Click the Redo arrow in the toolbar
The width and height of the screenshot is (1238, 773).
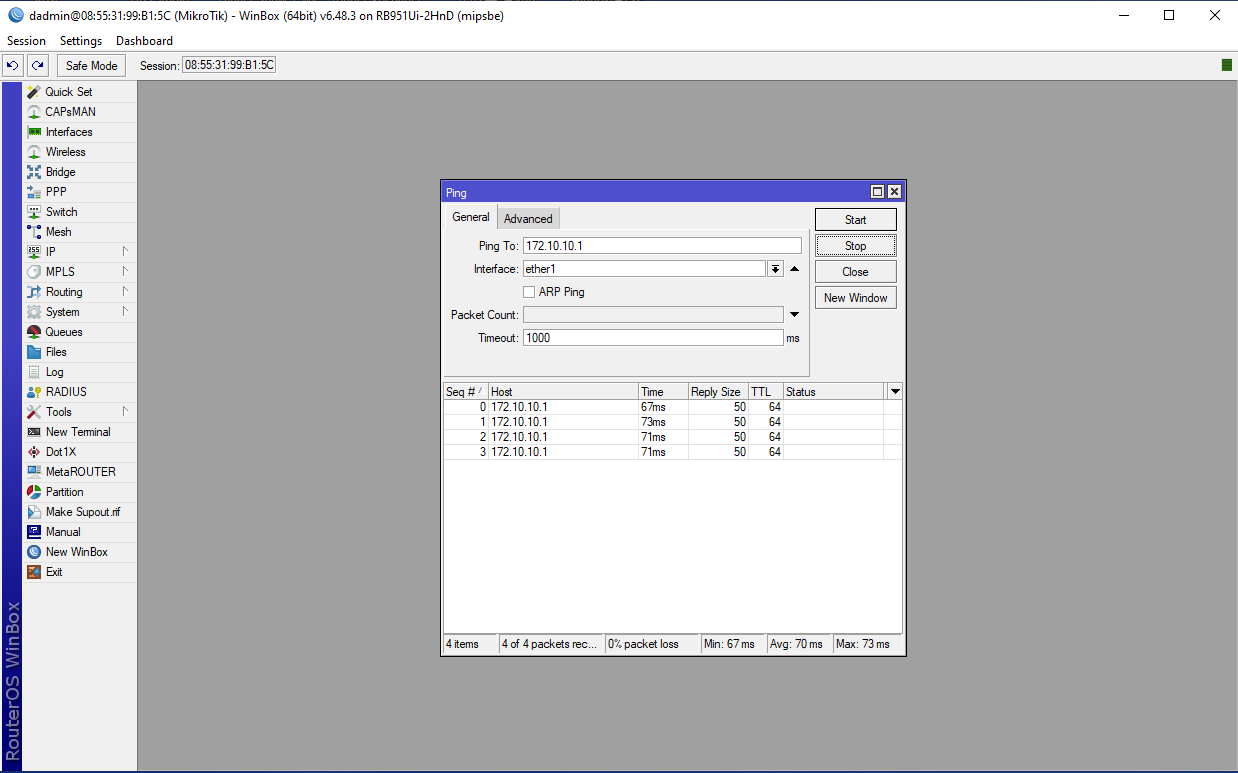click(x=37, y=65)
